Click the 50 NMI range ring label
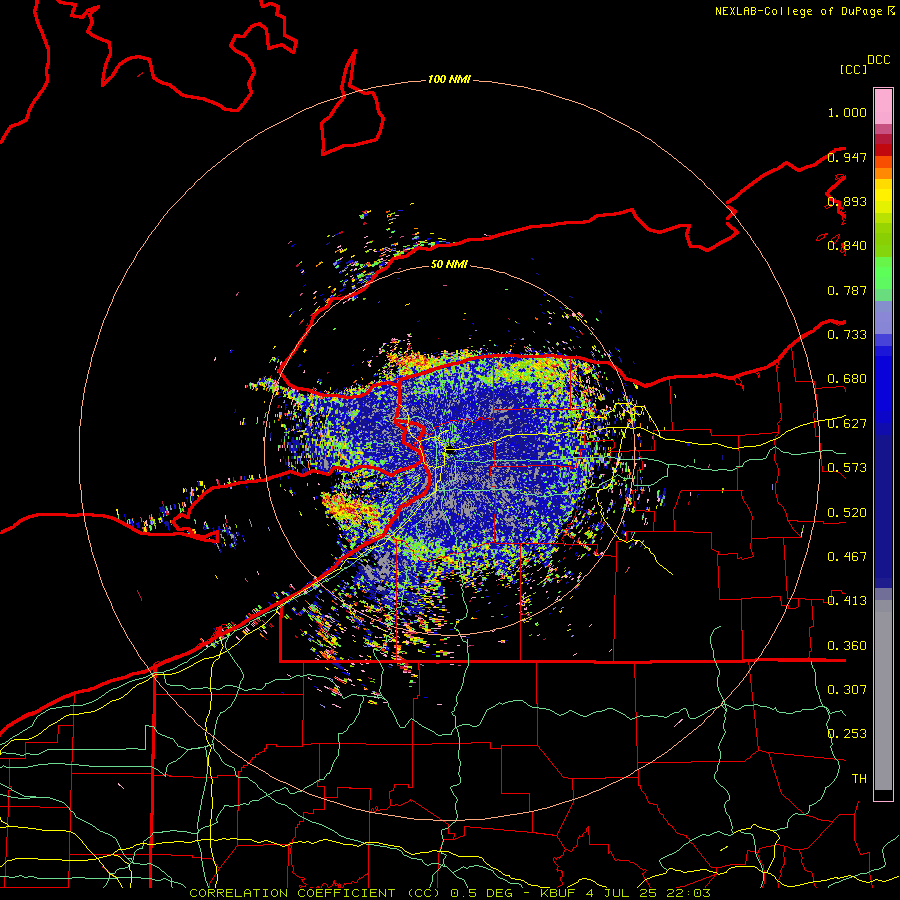The height and width of the screenshot is (900, 900). 449,264
